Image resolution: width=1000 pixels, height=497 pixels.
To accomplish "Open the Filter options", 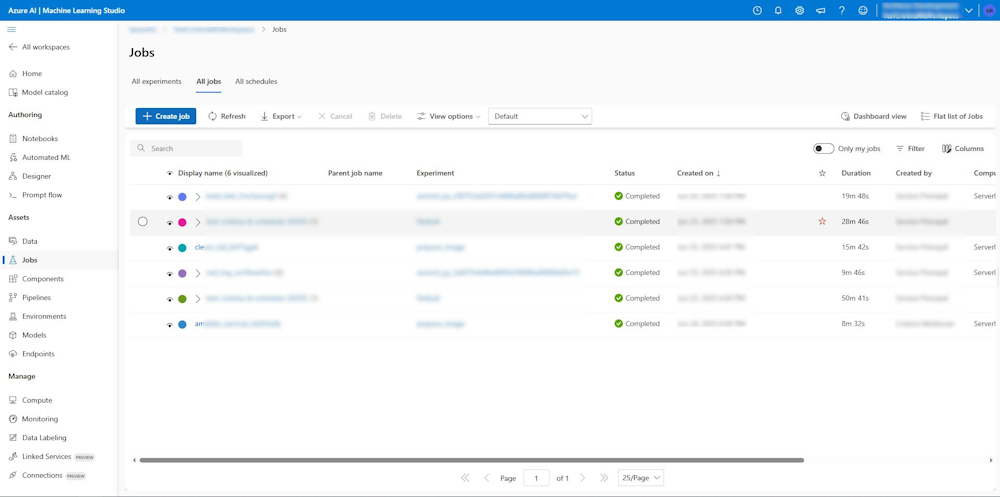I will pos(910,149).
